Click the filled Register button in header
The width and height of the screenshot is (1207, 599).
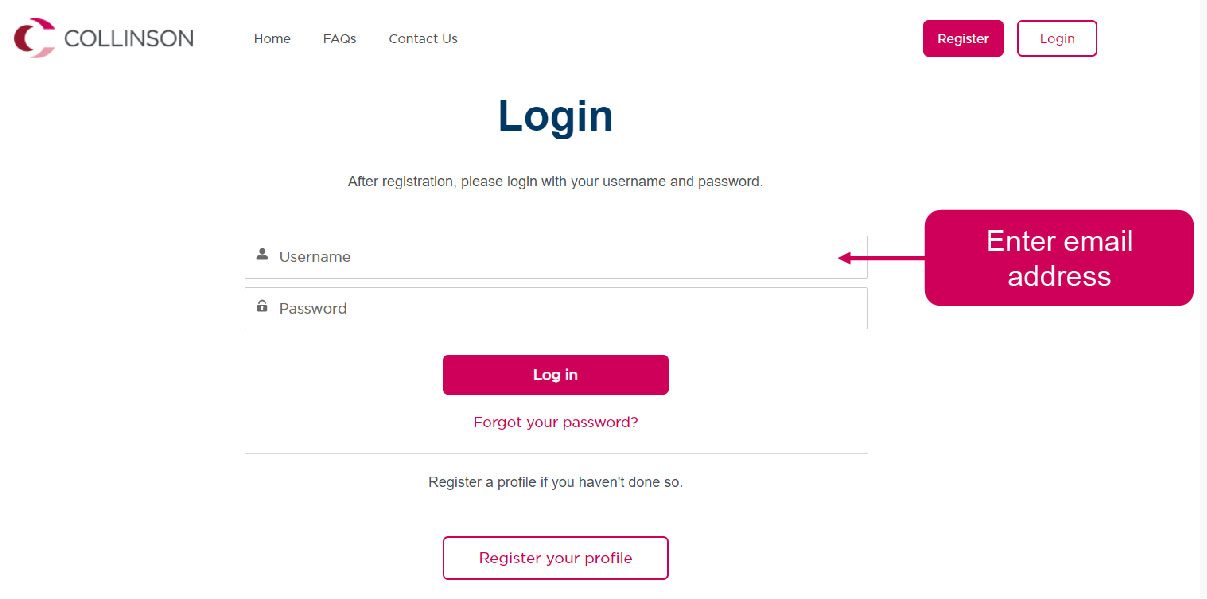(963, 39)
